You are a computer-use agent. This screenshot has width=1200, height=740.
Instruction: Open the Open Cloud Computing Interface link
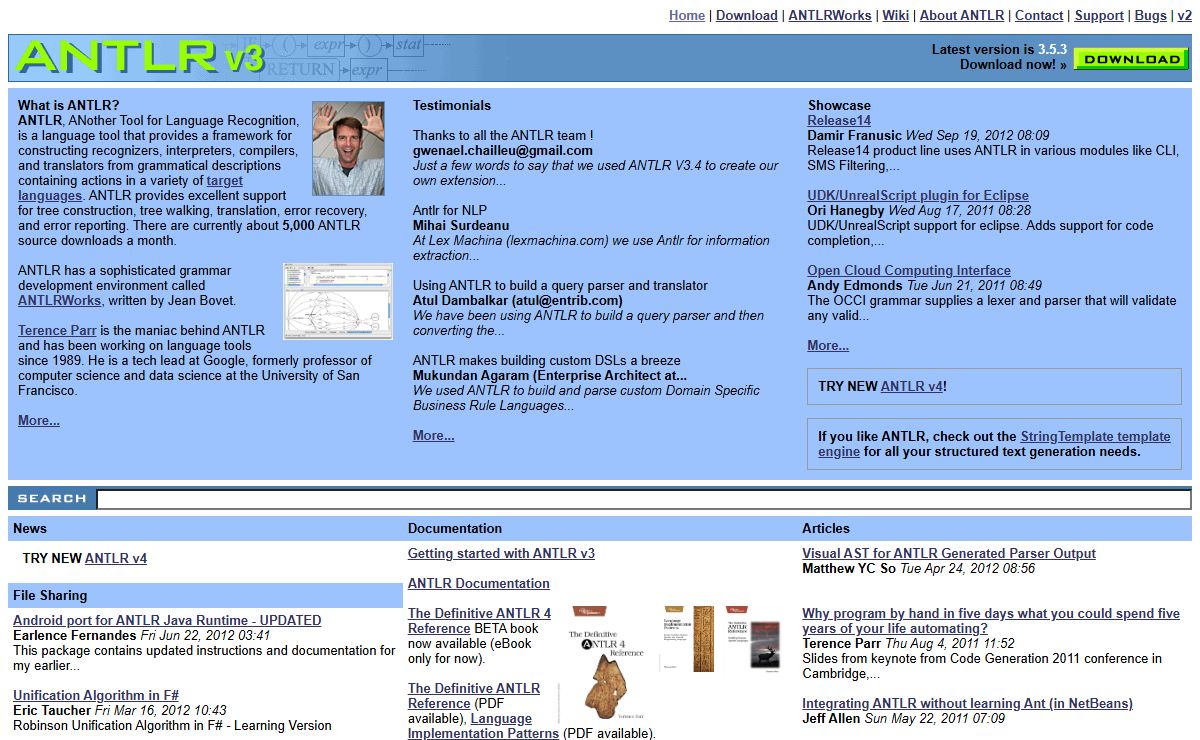[909, 270]
